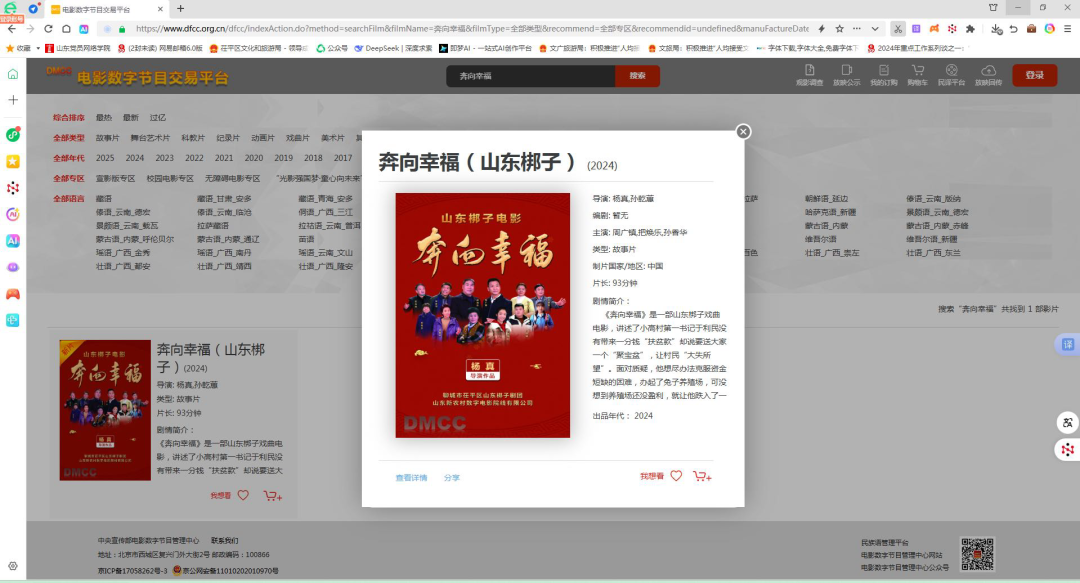This screenshot has width=1080, height=583.
Task: Select 最热 sorting option
Action: click(103, 118)
